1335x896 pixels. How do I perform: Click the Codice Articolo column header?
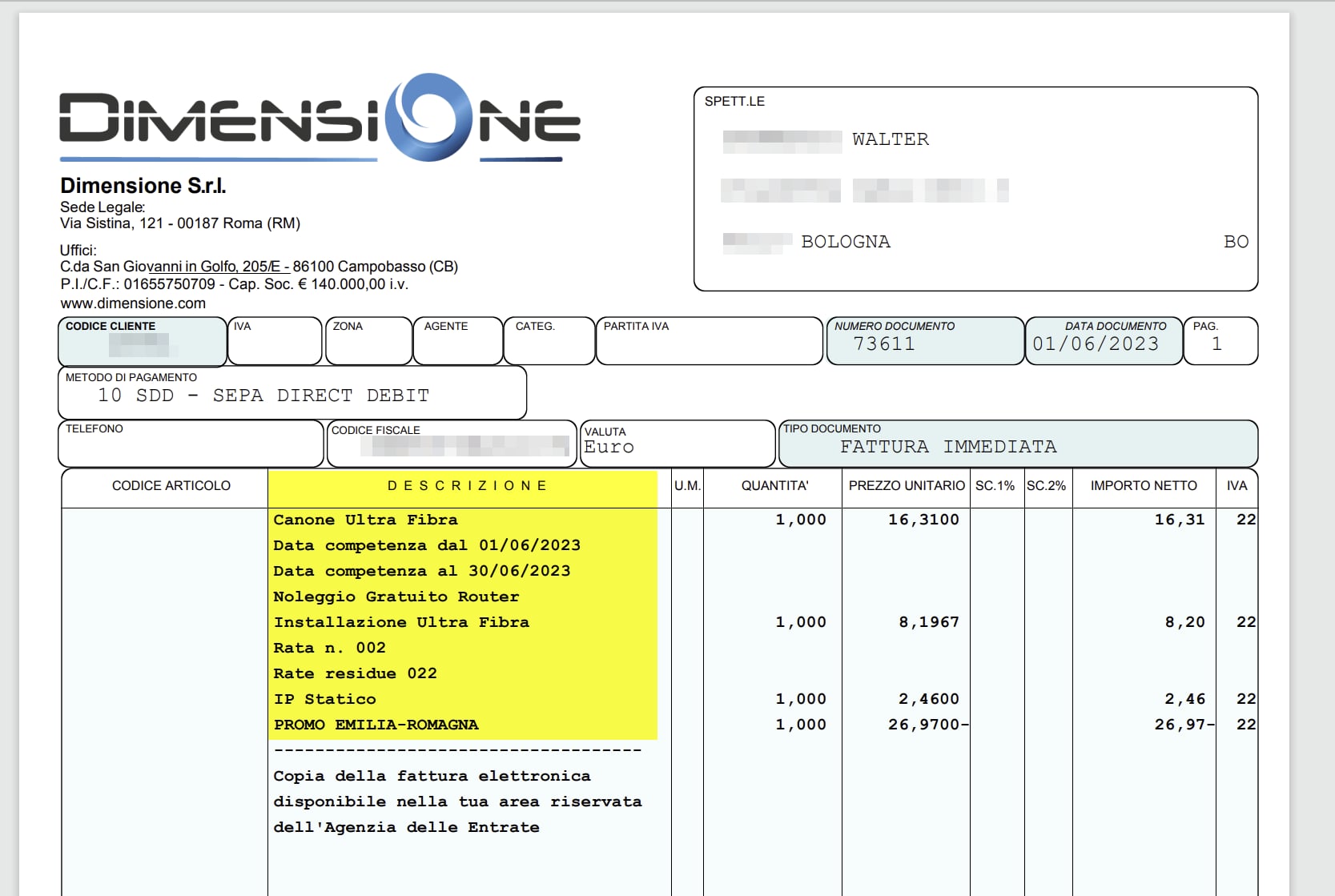pyautogui.click(x=171, y=486)
